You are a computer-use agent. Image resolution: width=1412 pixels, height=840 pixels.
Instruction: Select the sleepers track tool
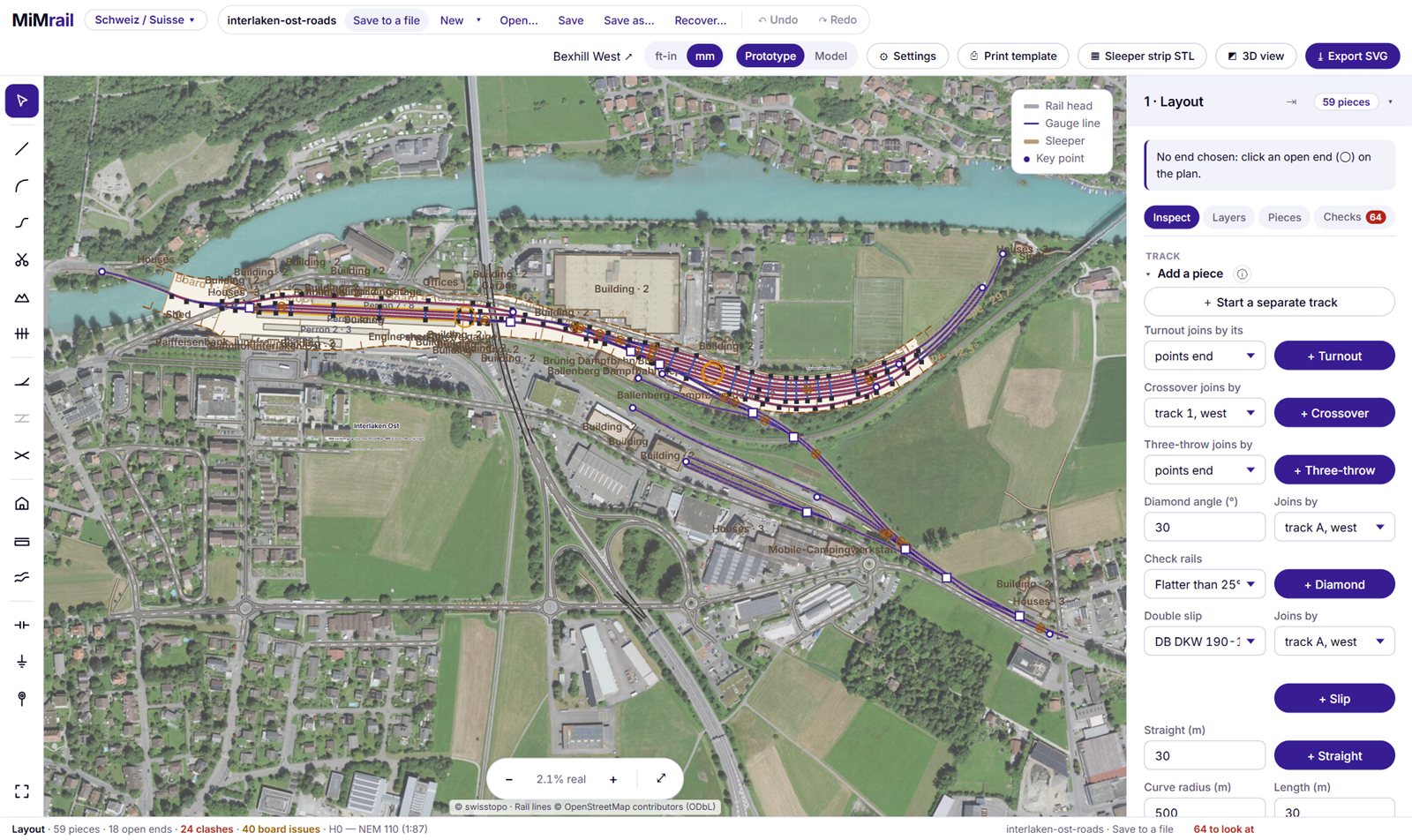(x=22, y=334)
